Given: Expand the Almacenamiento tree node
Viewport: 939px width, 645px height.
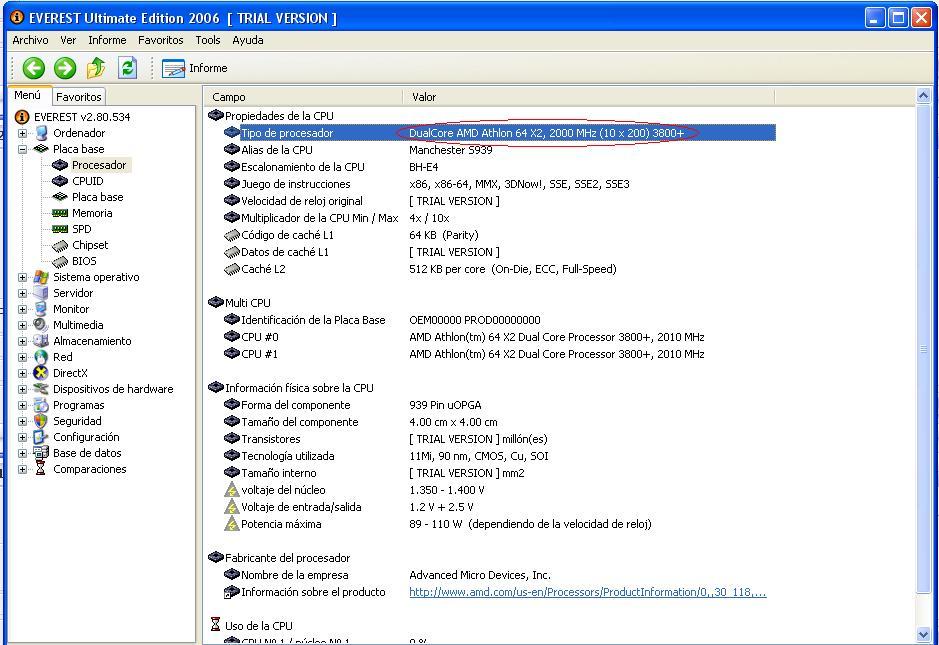Looking at the screenshot, I should click(22, 341).
